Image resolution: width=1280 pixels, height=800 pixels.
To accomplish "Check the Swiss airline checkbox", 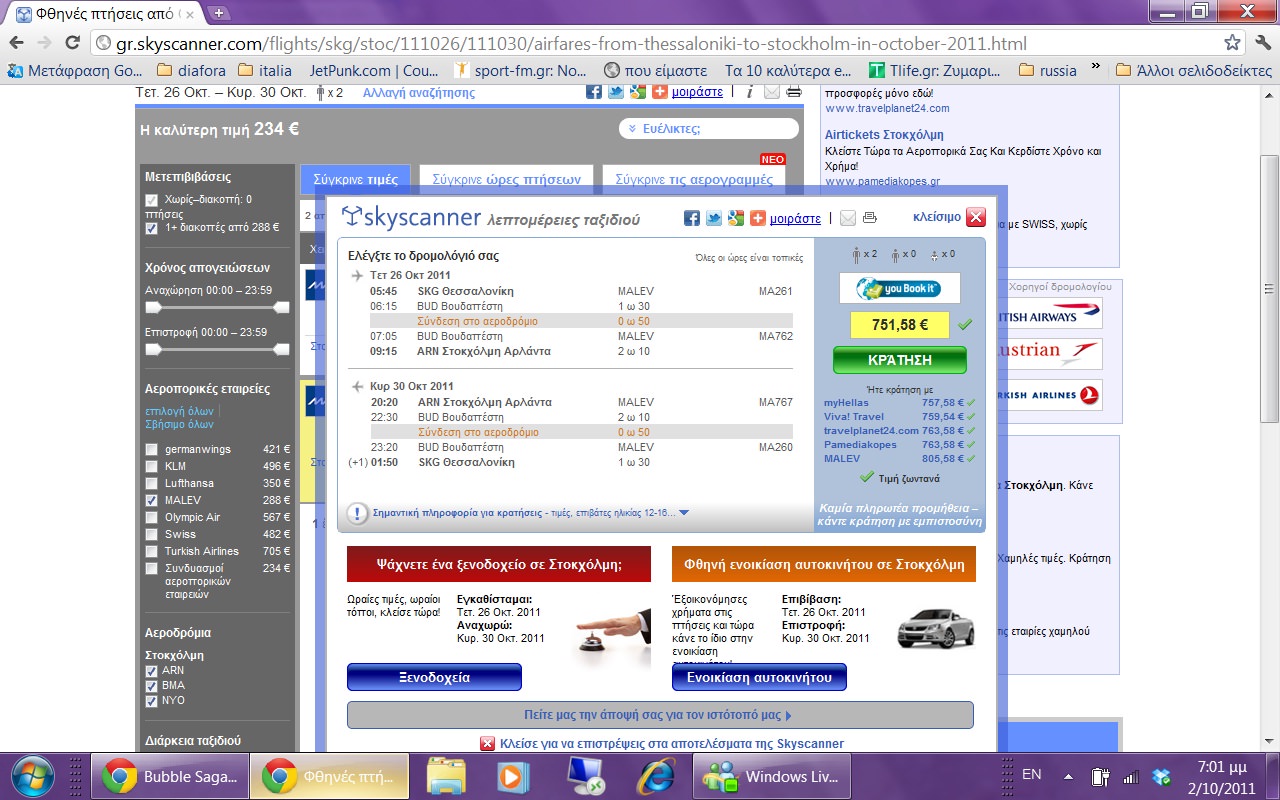I will click(x=152, y=535).
